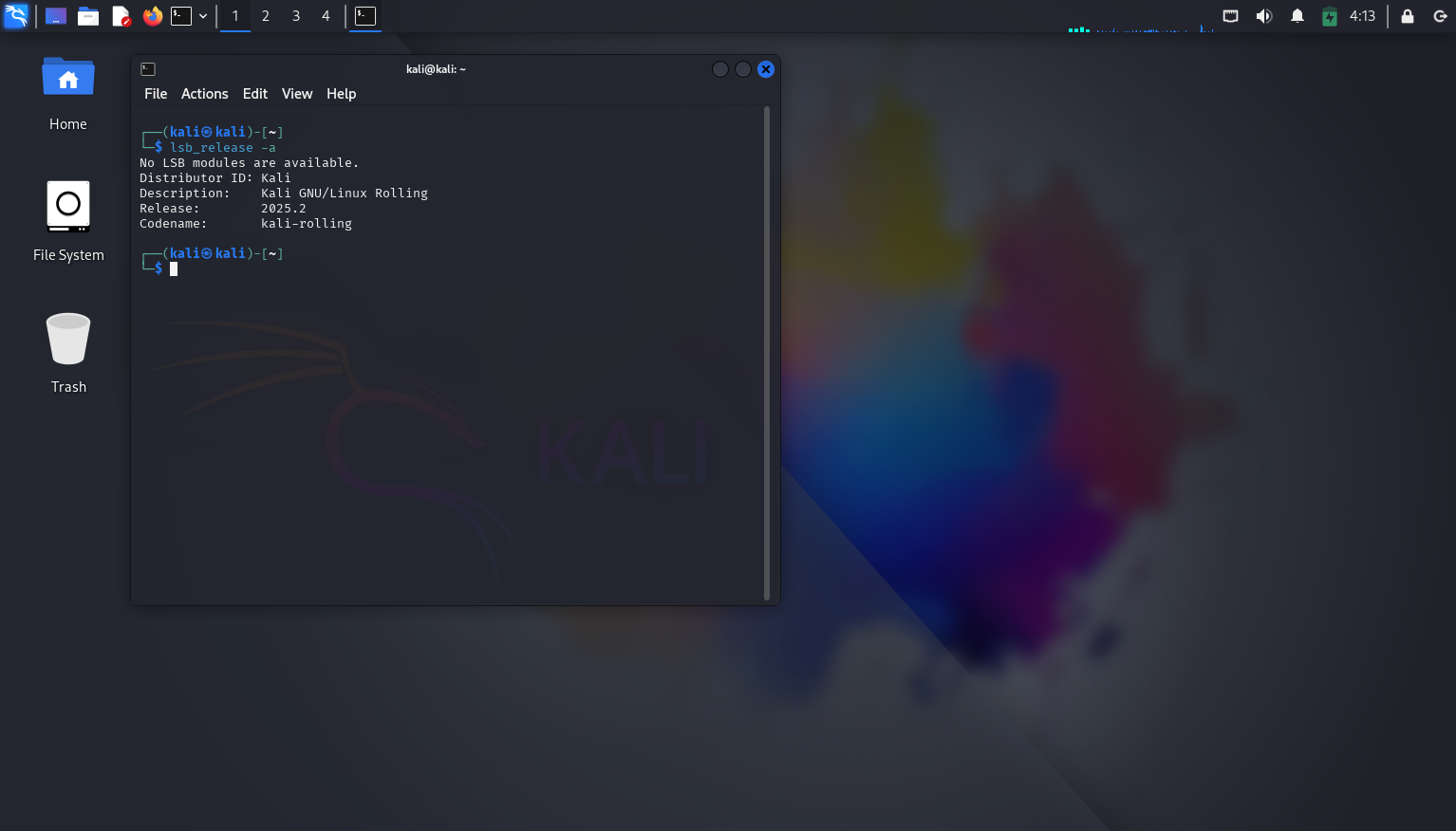Launch Firefox from the top panel
This screenshot has width=1456, height=831.
click(153, 16)
